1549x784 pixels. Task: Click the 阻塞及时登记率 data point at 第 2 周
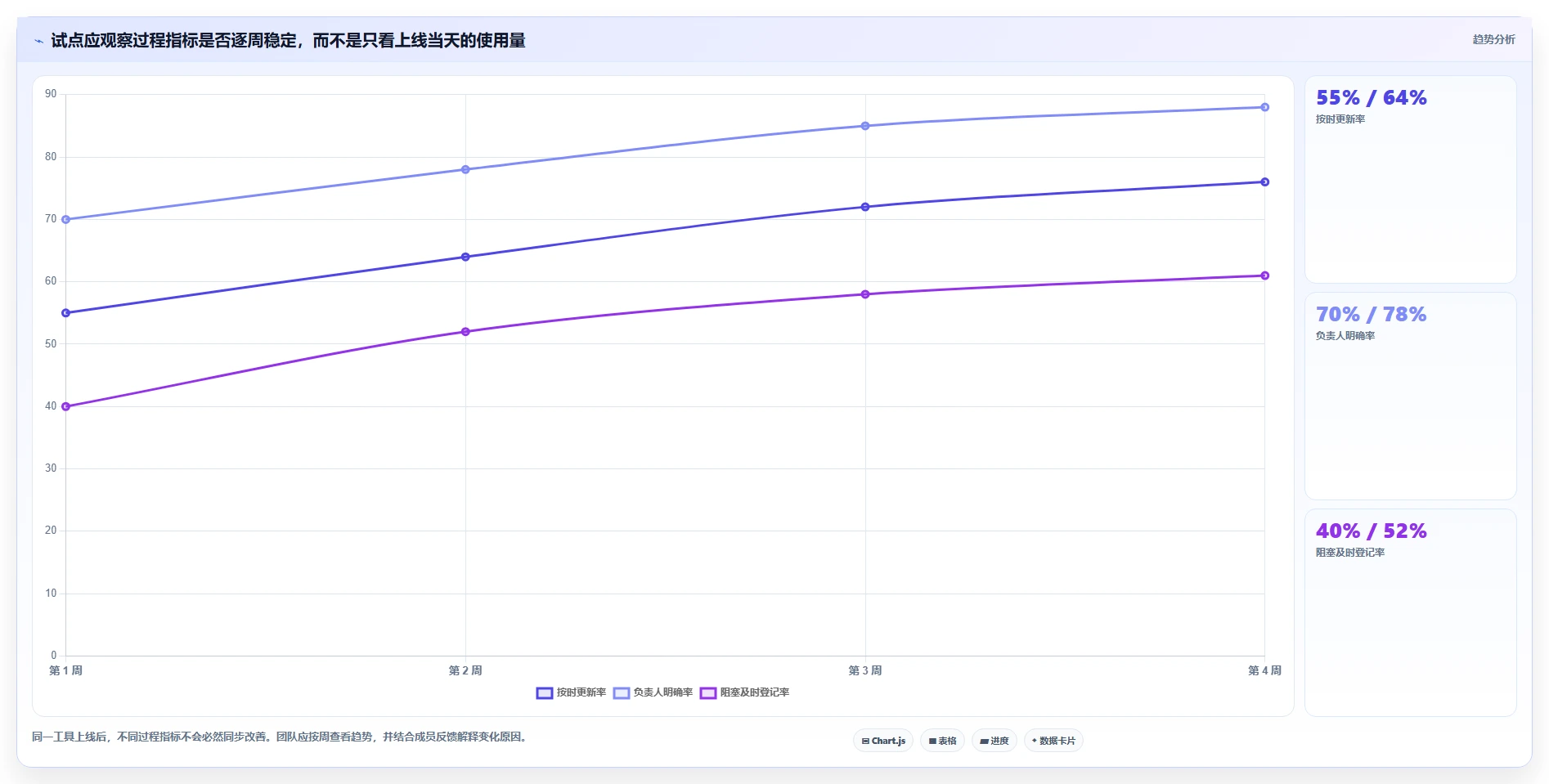[465, 332]
